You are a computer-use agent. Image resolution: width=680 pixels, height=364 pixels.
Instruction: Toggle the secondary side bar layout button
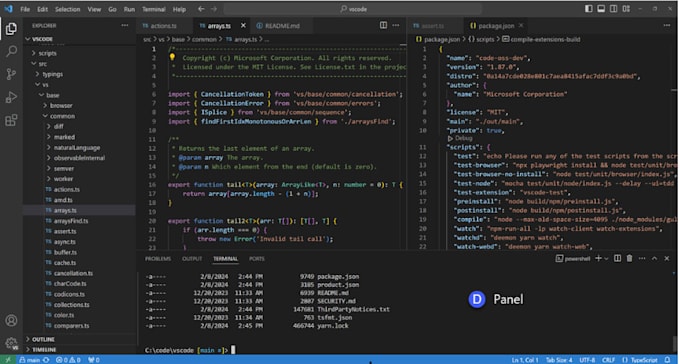point(613,9)
